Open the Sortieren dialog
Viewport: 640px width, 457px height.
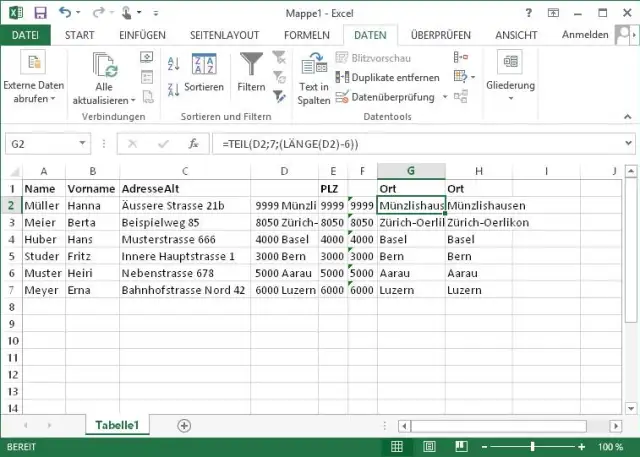pos(204,73)
